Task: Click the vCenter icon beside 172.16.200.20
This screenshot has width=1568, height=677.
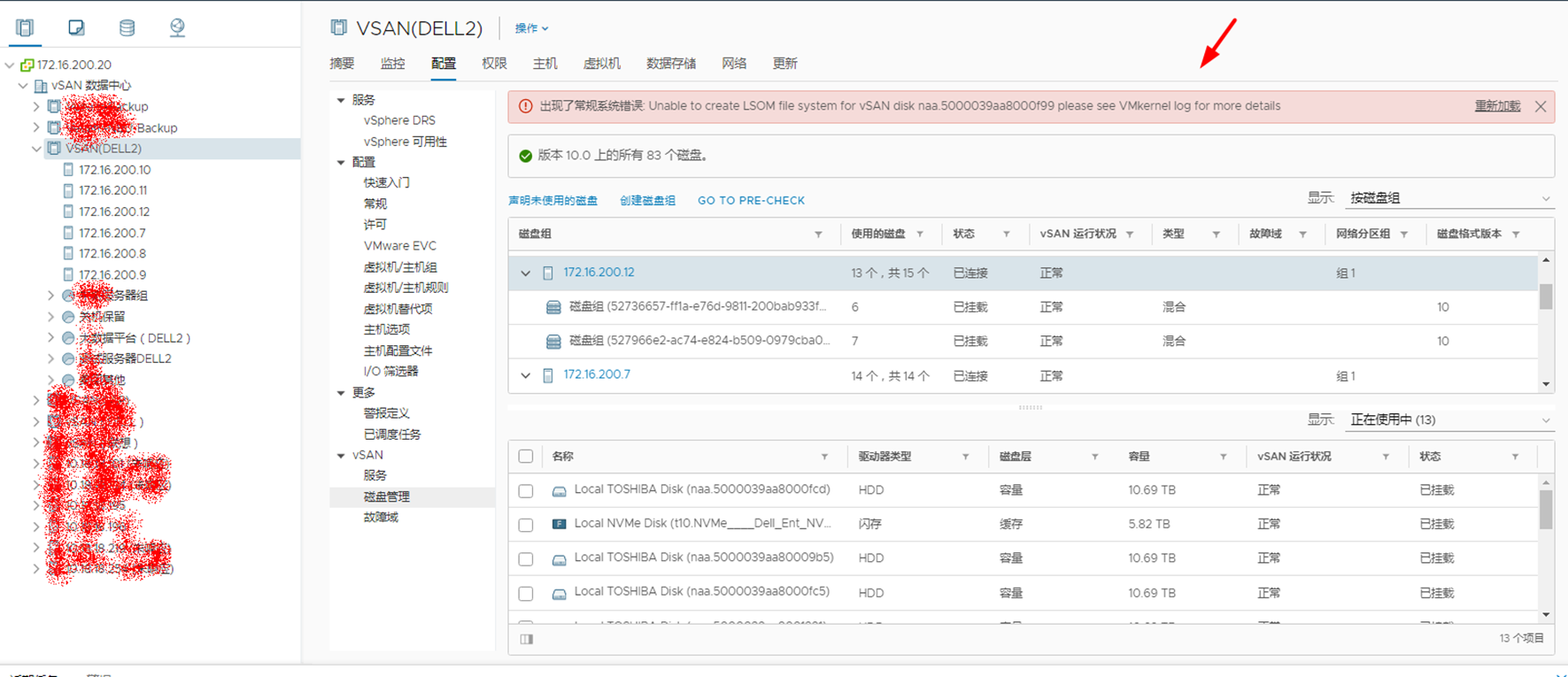Action: 27,65
